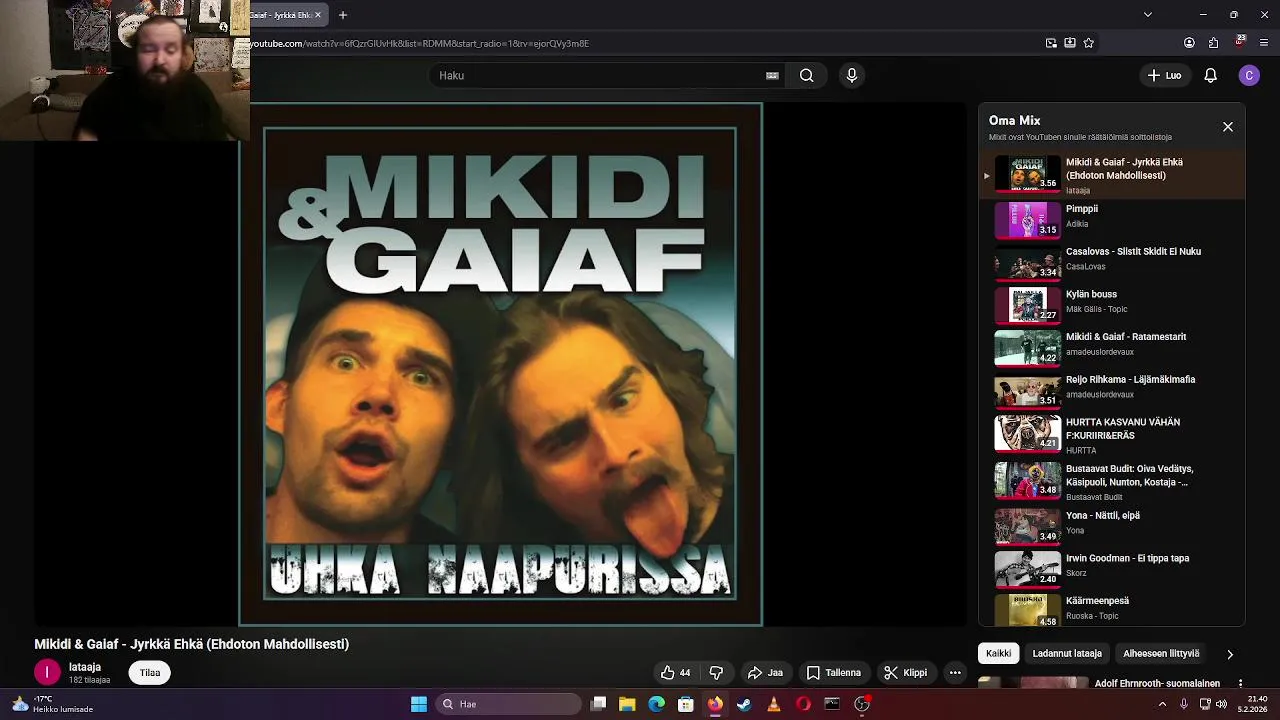
Task: Click the video player album art
Action: point(500,364)
